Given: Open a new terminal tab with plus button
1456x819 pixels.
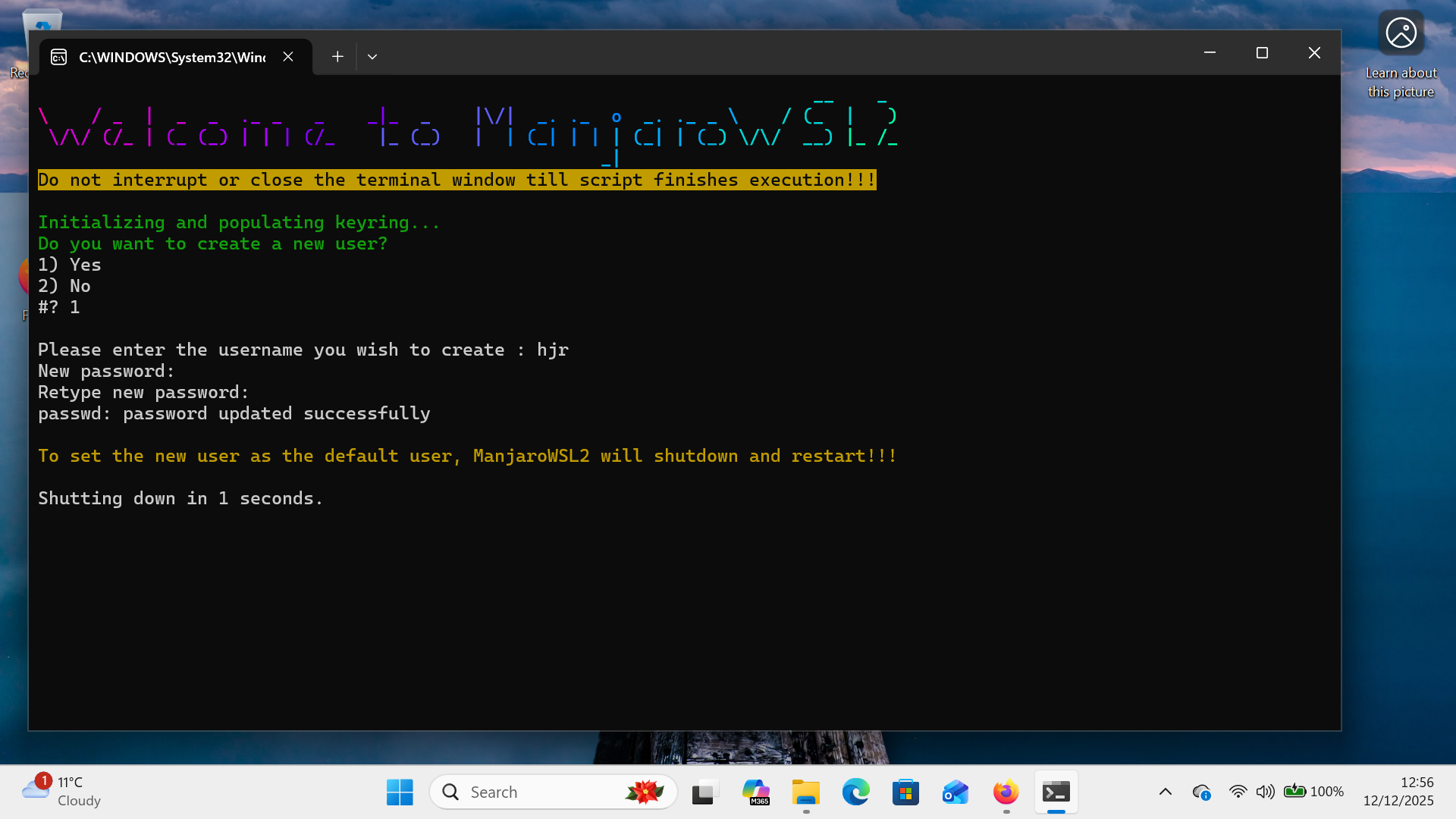Looking at the screenshot, I should [337, 57].
